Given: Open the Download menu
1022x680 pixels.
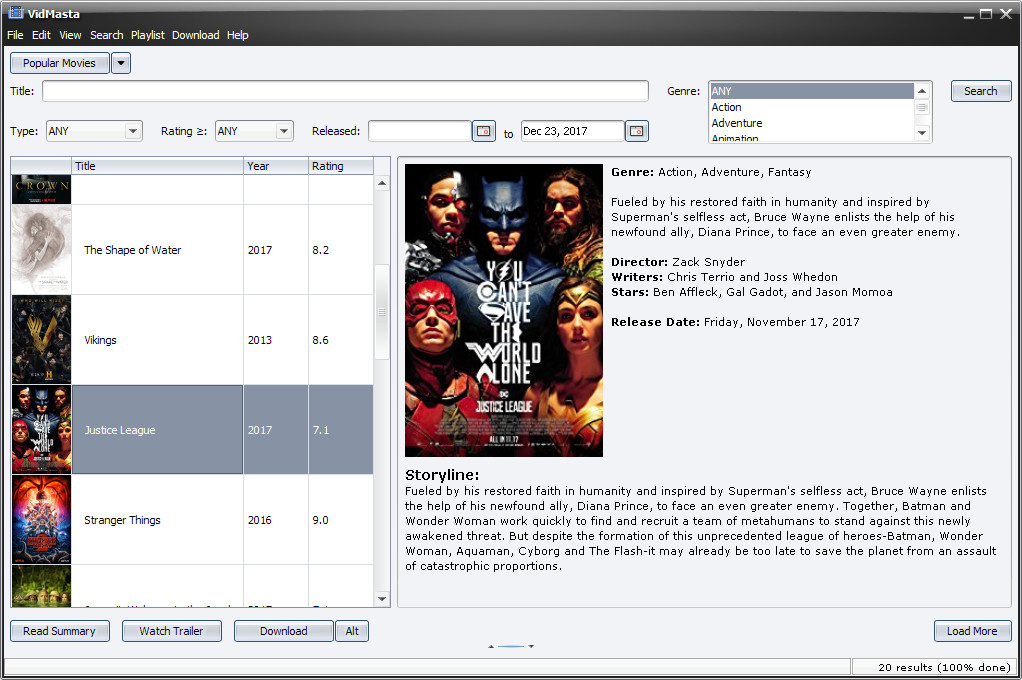Looking at the screenshot, I should click(196, 35).
